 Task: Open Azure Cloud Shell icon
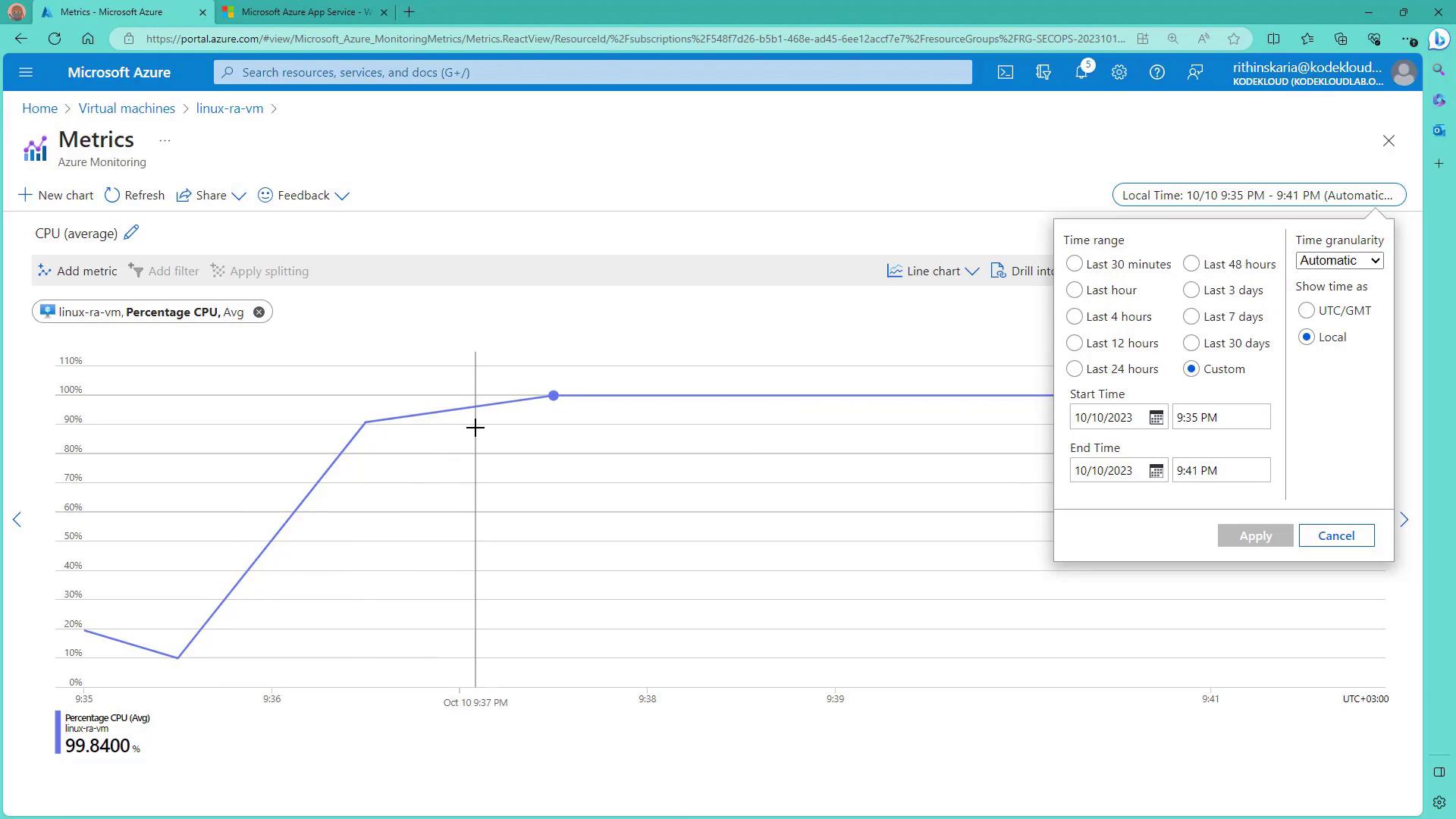point(1005,72)
